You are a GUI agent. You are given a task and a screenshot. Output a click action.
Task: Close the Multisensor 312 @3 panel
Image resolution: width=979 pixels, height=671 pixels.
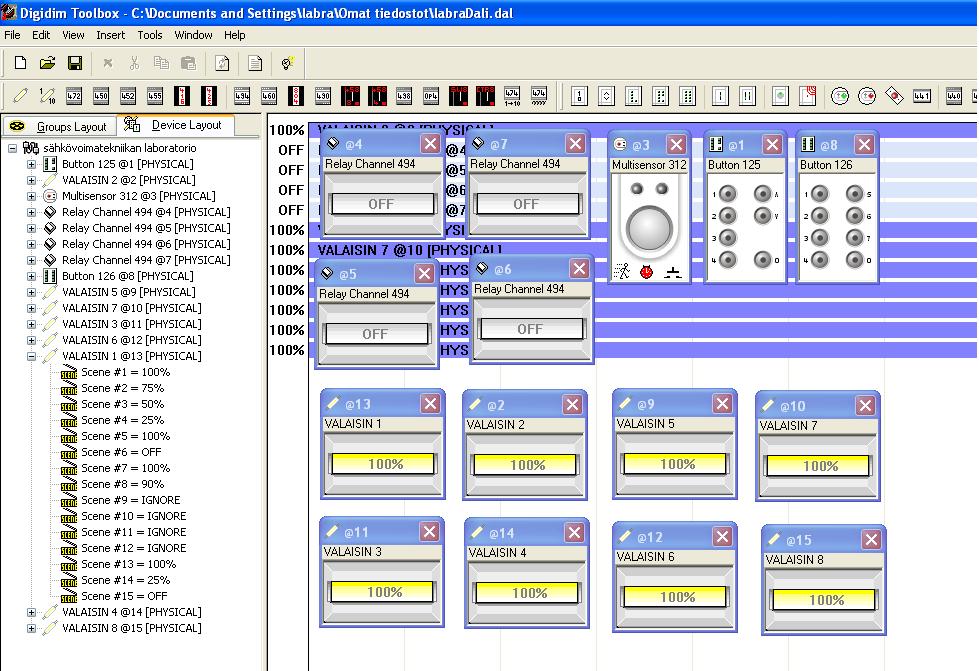click(x=676, y=145)
